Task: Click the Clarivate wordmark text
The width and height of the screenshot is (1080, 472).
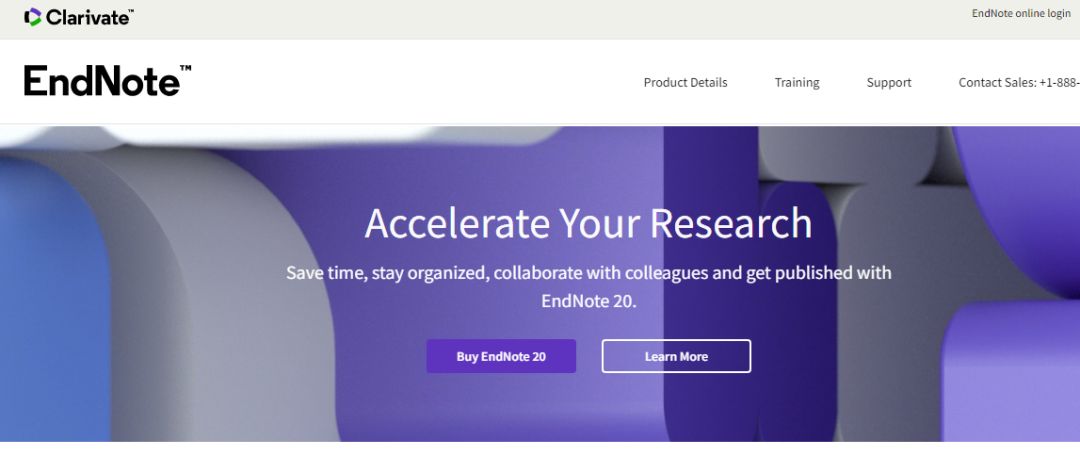Action: 90,18
